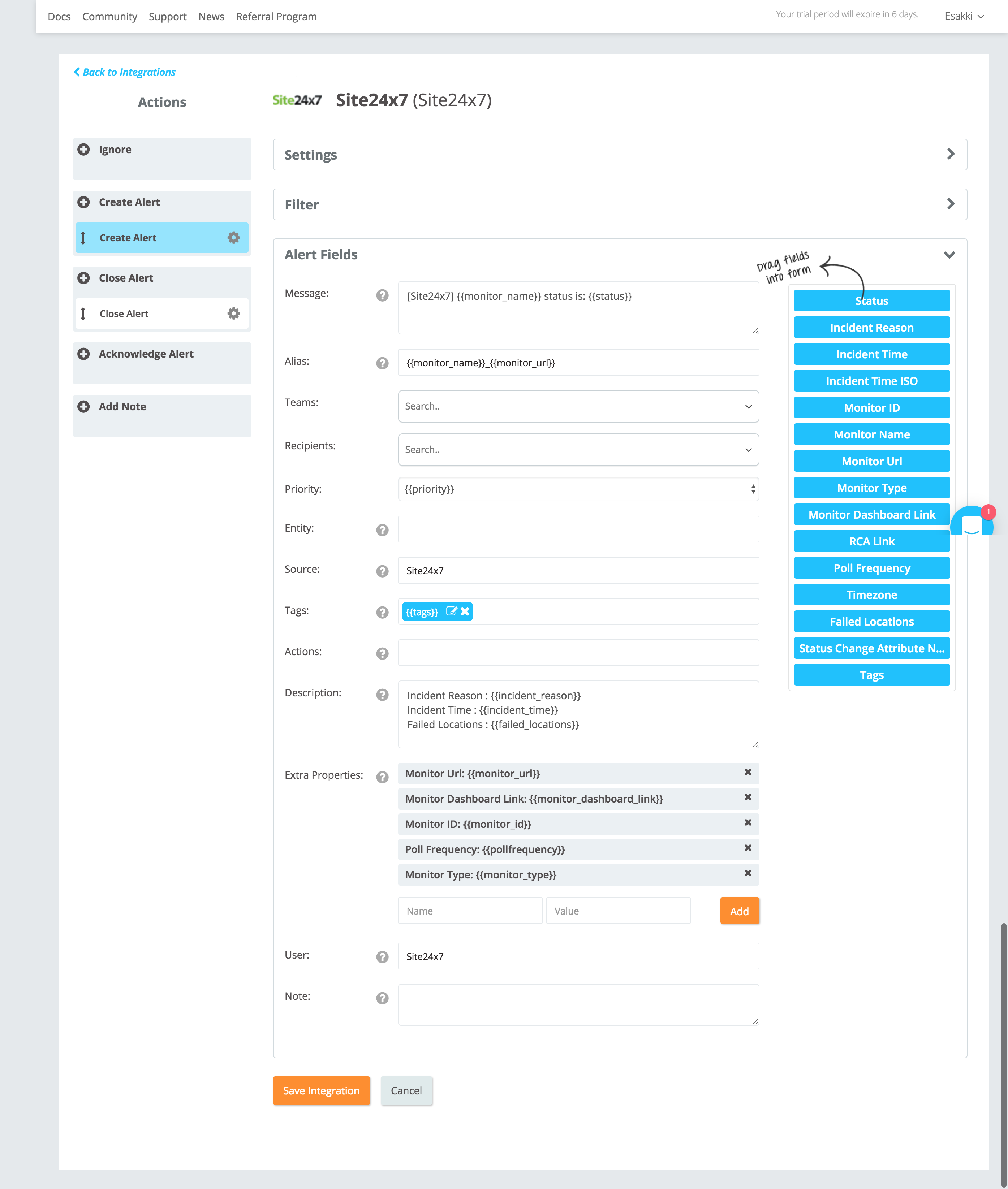Image resolution: width=1008 pixels, height=1189 pixels.
Task: Expand the Filter section
Action: point(950,204)
